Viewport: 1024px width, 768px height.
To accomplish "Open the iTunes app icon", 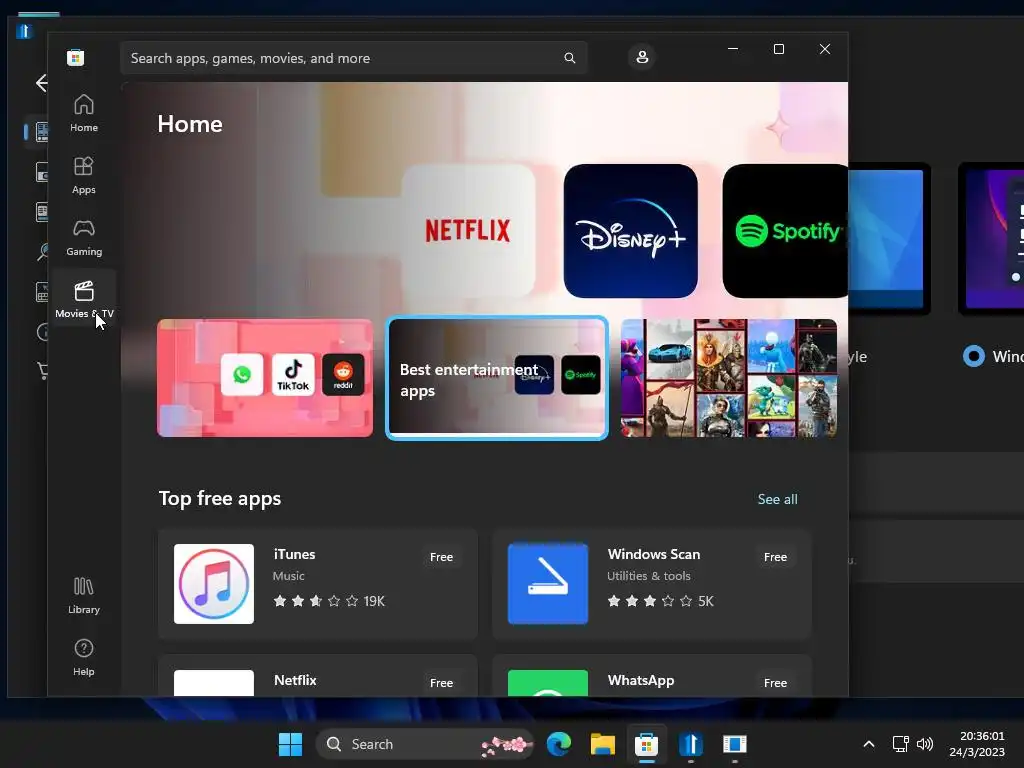I will tap(214, 584).
